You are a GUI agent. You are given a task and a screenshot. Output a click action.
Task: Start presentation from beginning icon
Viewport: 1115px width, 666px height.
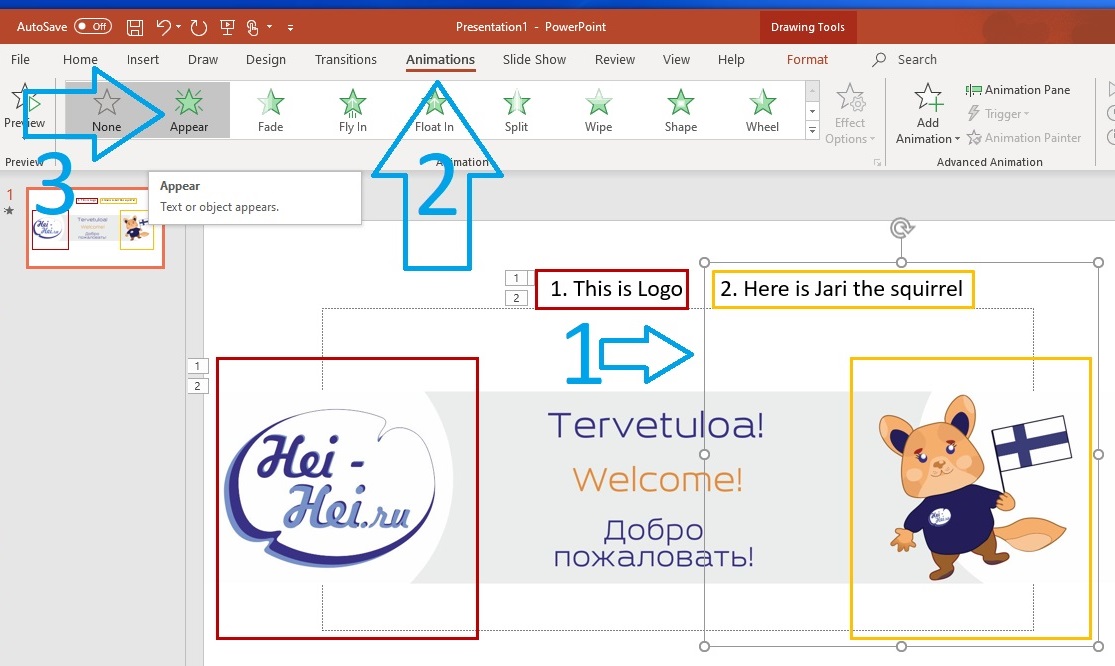coord(228,28)
